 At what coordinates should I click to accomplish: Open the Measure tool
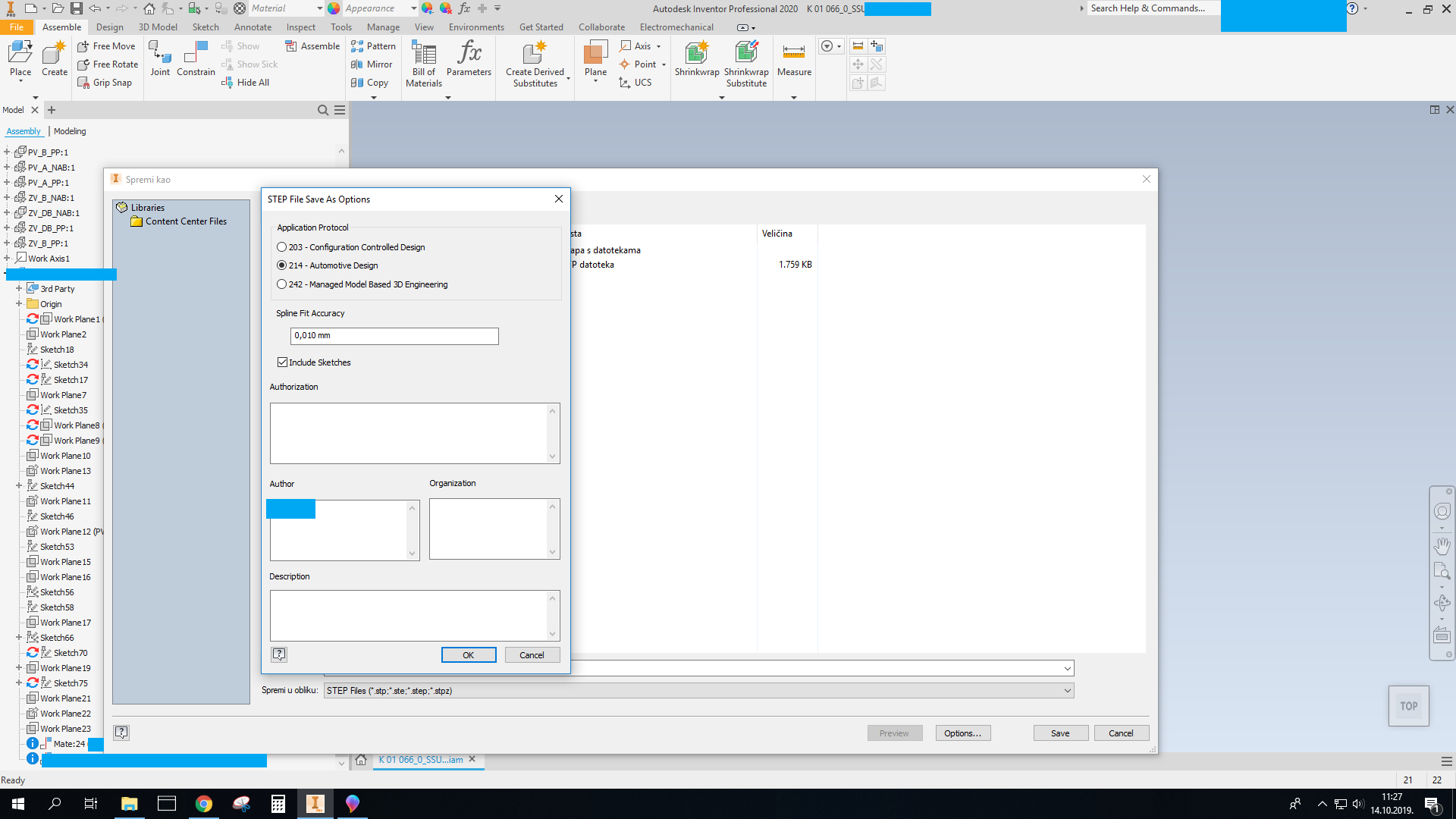point(793,61)
